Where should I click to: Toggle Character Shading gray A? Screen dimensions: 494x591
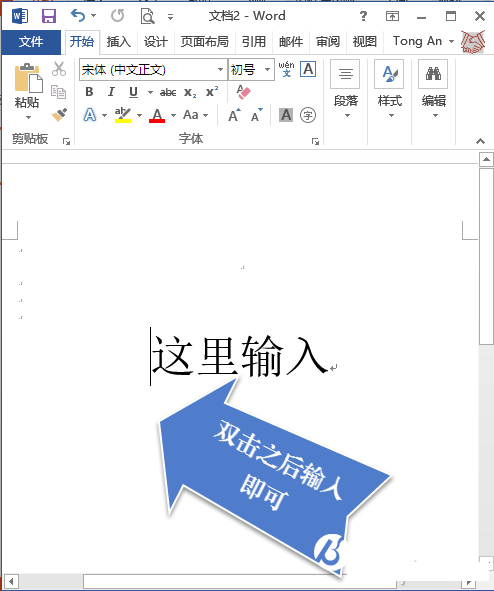coord(286,115)
